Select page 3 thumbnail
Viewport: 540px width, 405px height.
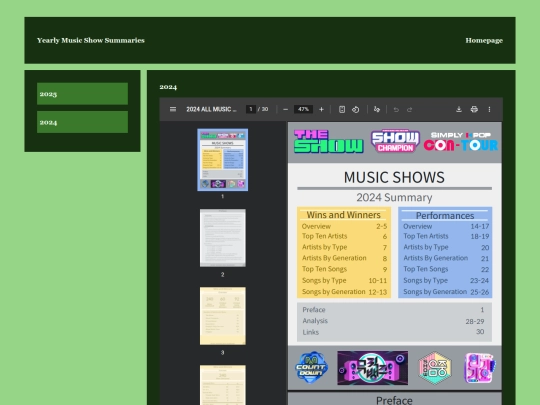click(222, 316)
